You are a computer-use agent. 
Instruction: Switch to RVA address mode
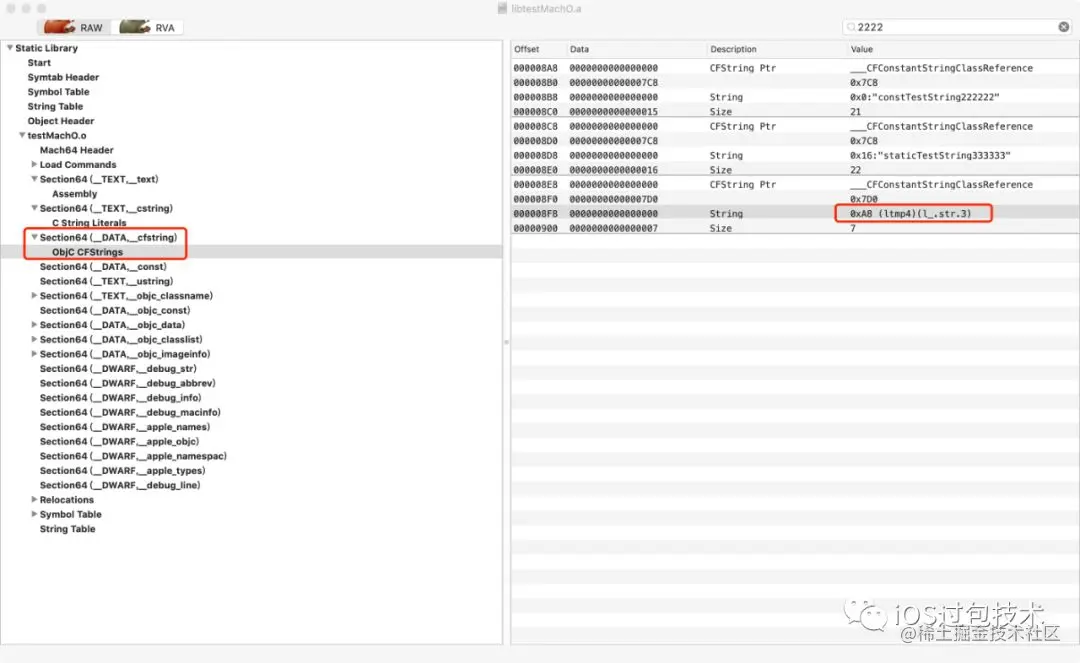148,28
